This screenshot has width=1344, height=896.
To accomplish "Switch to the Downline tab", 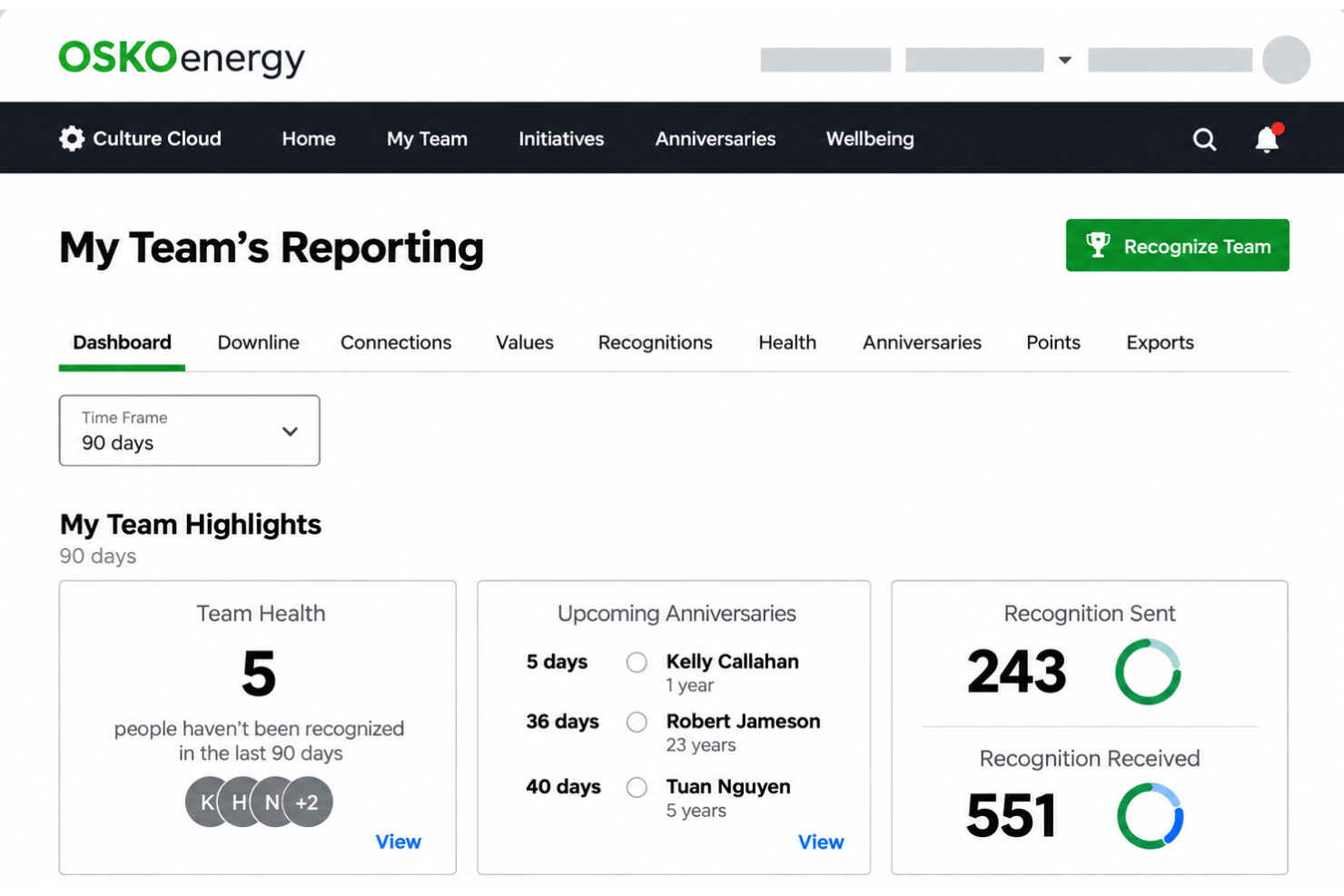I will pos(258,342).
